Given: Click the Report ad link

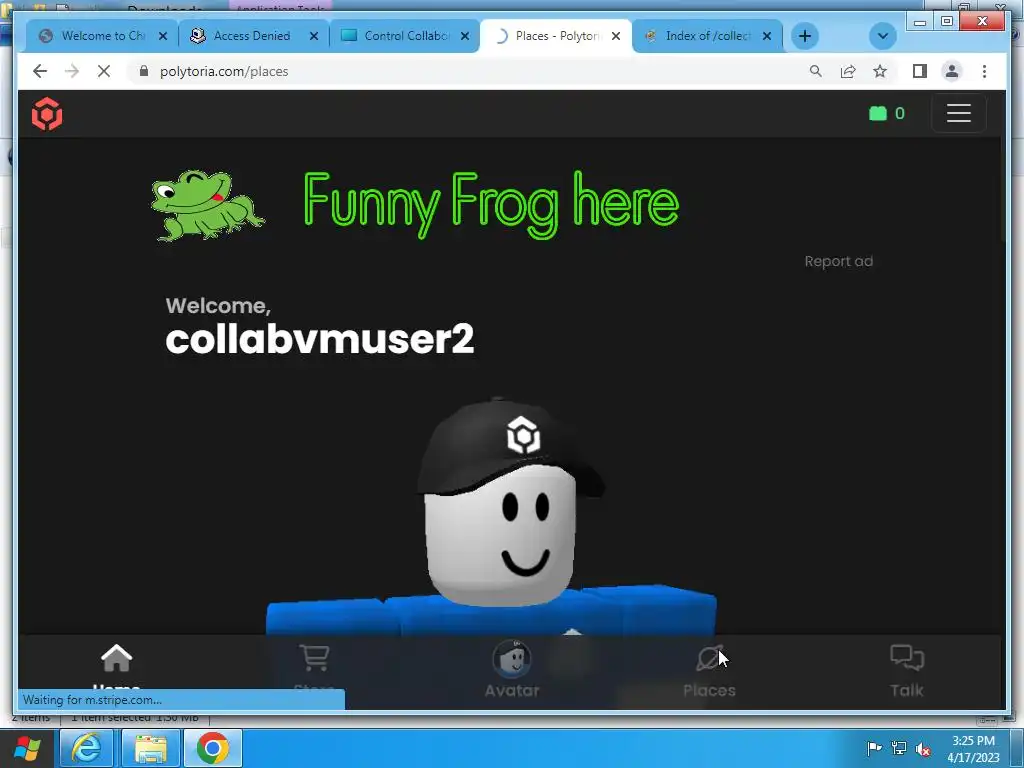Looking at the screenshot, I should pyautogui.click(x=838, y=261).
